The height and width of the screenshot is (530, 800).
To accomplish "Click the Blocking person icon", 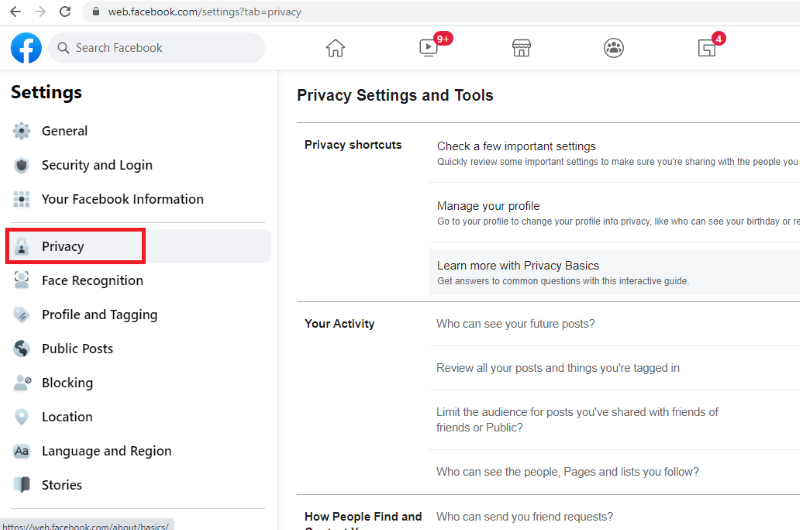I will coord(22,383).
